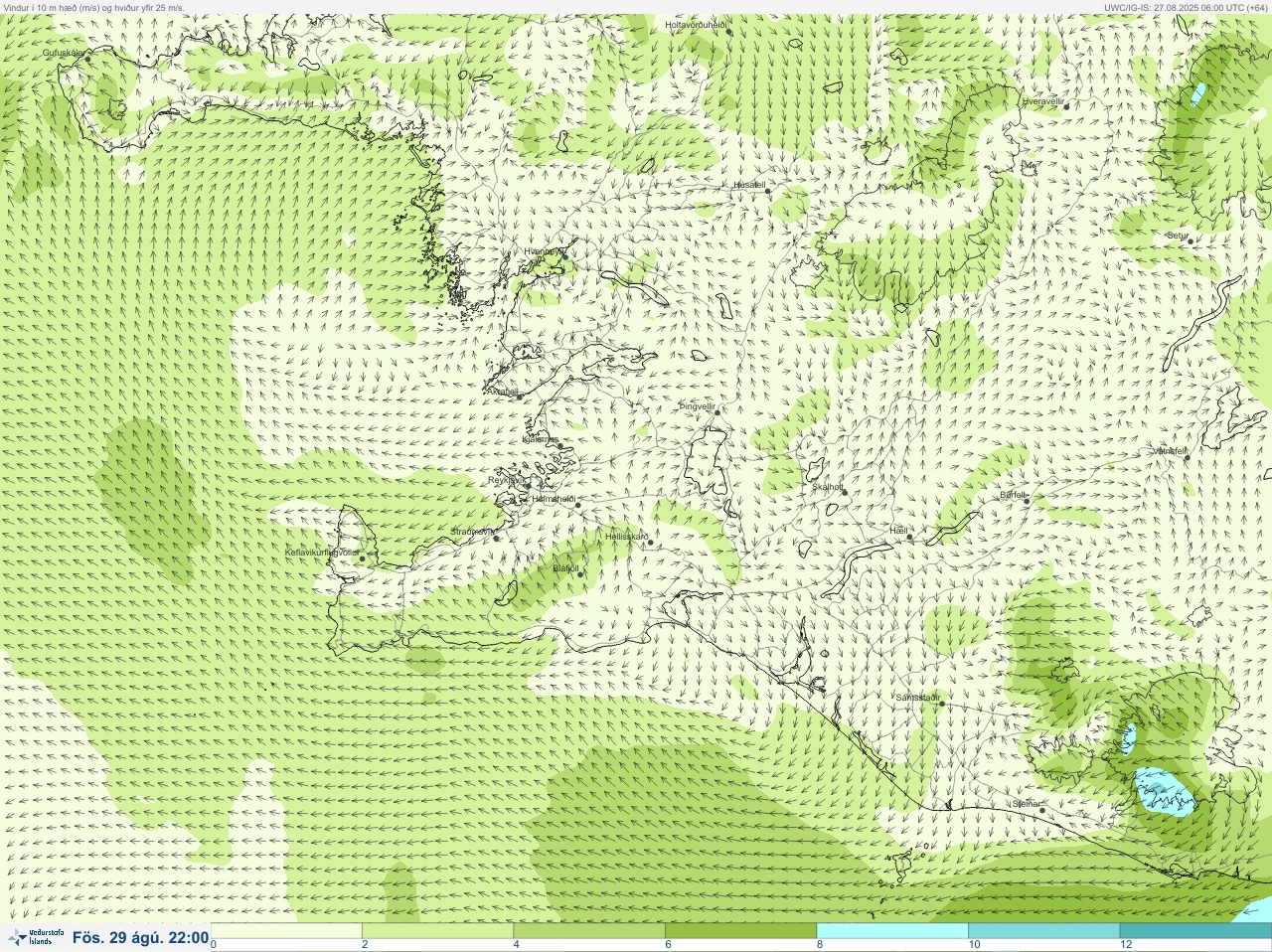Click the Holtavörðuheiði station marker
The image size is (1272, 952).
728,31
